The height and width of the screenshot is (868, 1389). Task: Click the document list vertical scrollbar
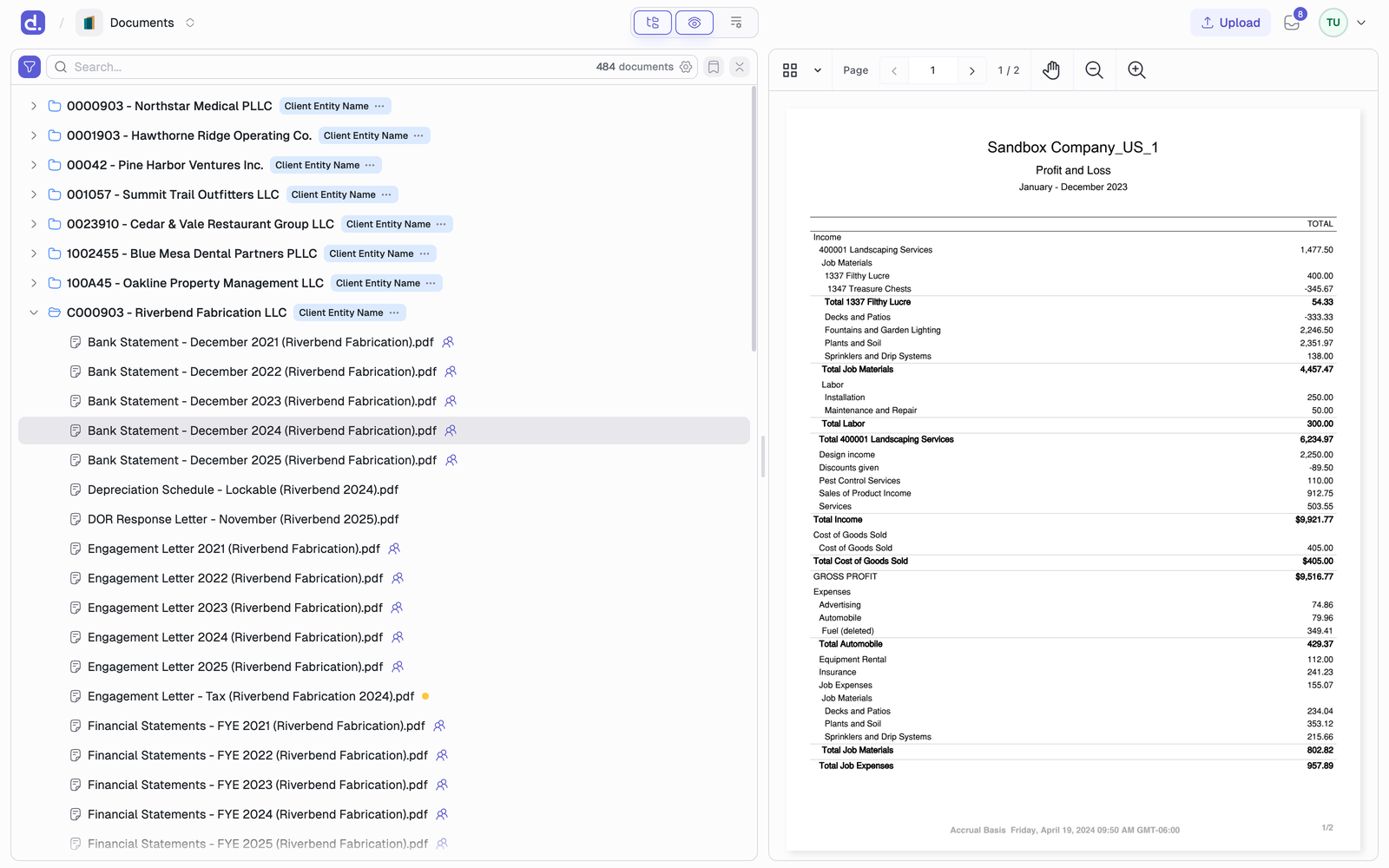coord(754,219)
